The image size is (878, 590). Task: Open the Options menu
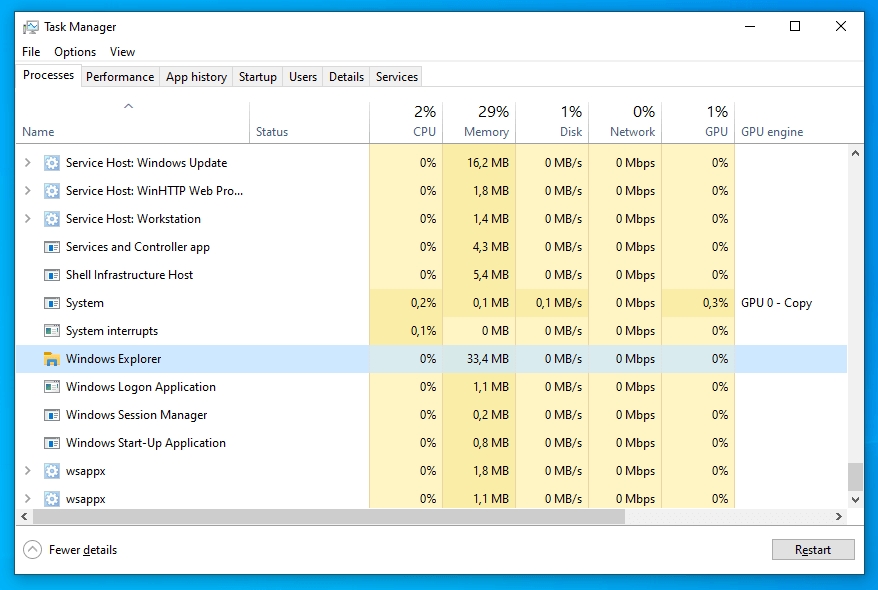coord(75,52)
